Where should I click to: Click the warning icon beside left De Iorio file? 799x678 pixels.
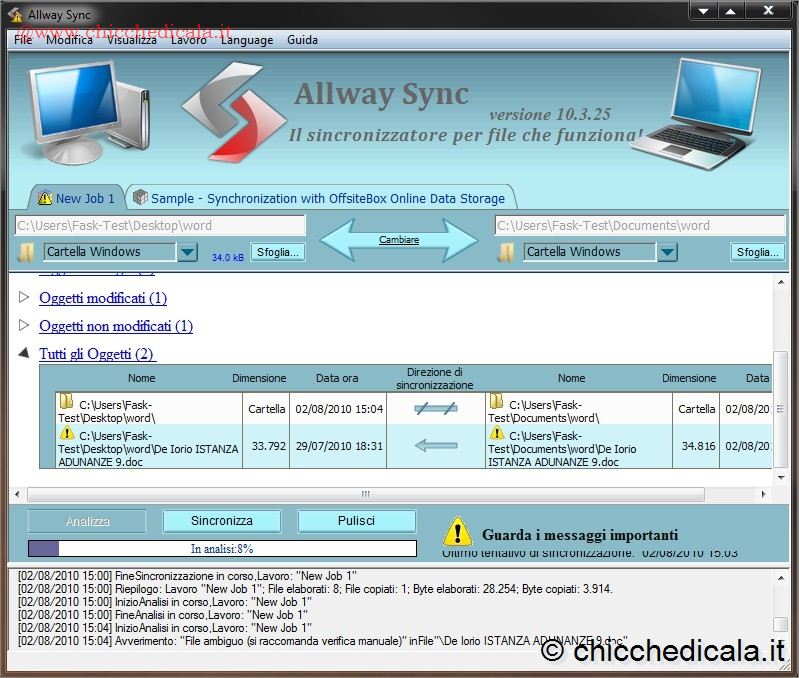point(66,434)
